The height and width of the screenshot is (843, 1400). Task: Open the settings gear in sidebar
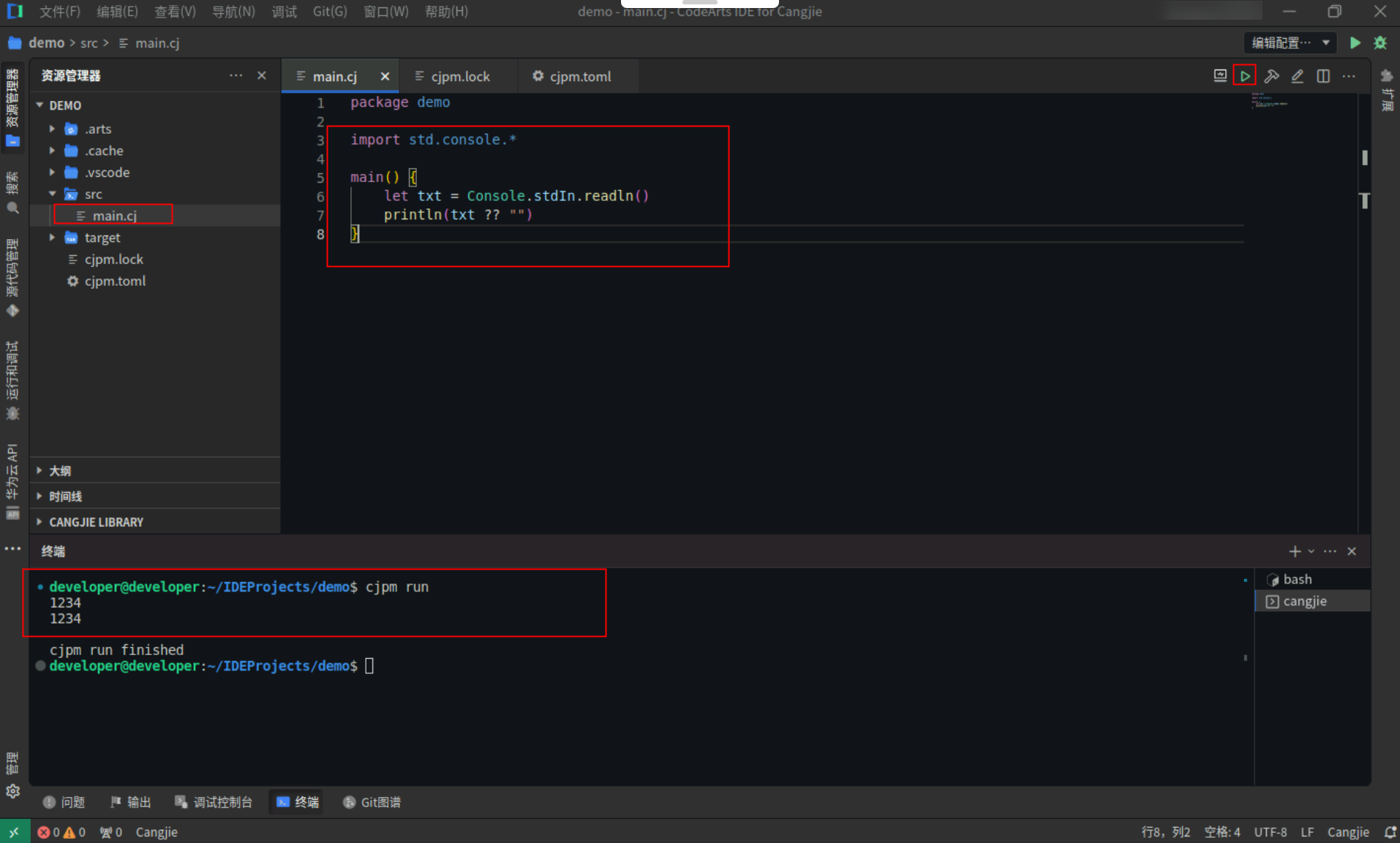tap(12, 791)
